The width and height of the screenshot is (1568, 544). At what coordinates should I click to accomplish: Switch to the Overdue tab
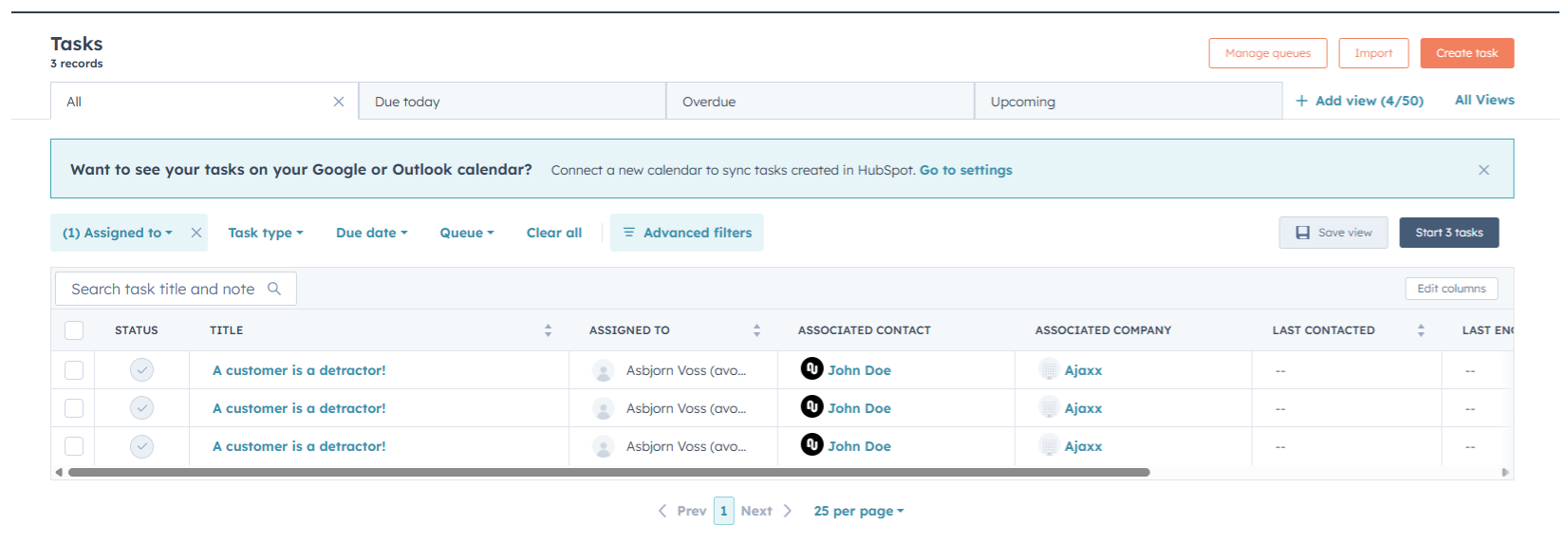click(x=709, y=102)
